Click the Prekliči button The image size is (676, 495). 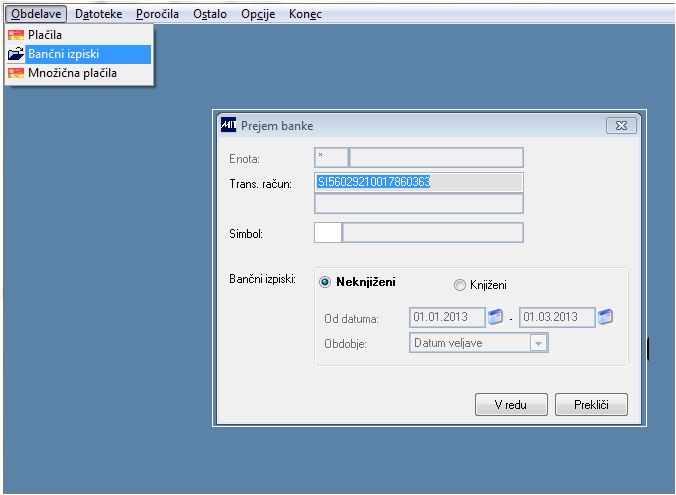click(x=591, y=404)
